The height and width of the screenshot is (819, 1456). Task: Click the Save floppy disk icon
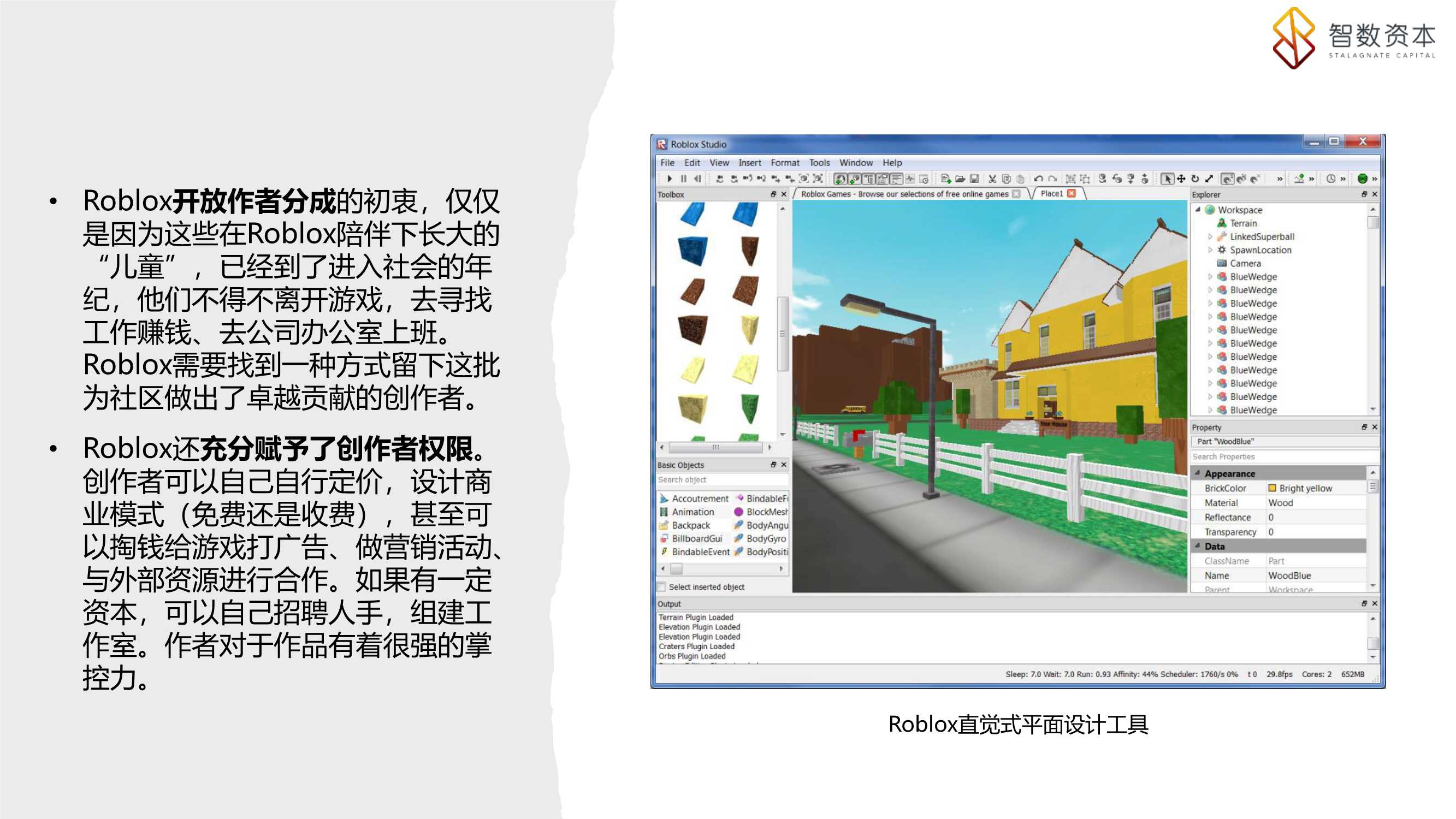pyautogui.click(x=974, y=179)
